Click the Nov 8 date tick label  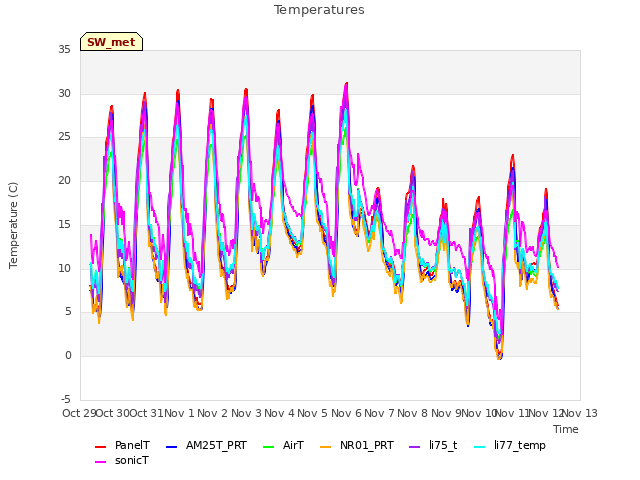point(412,413)
